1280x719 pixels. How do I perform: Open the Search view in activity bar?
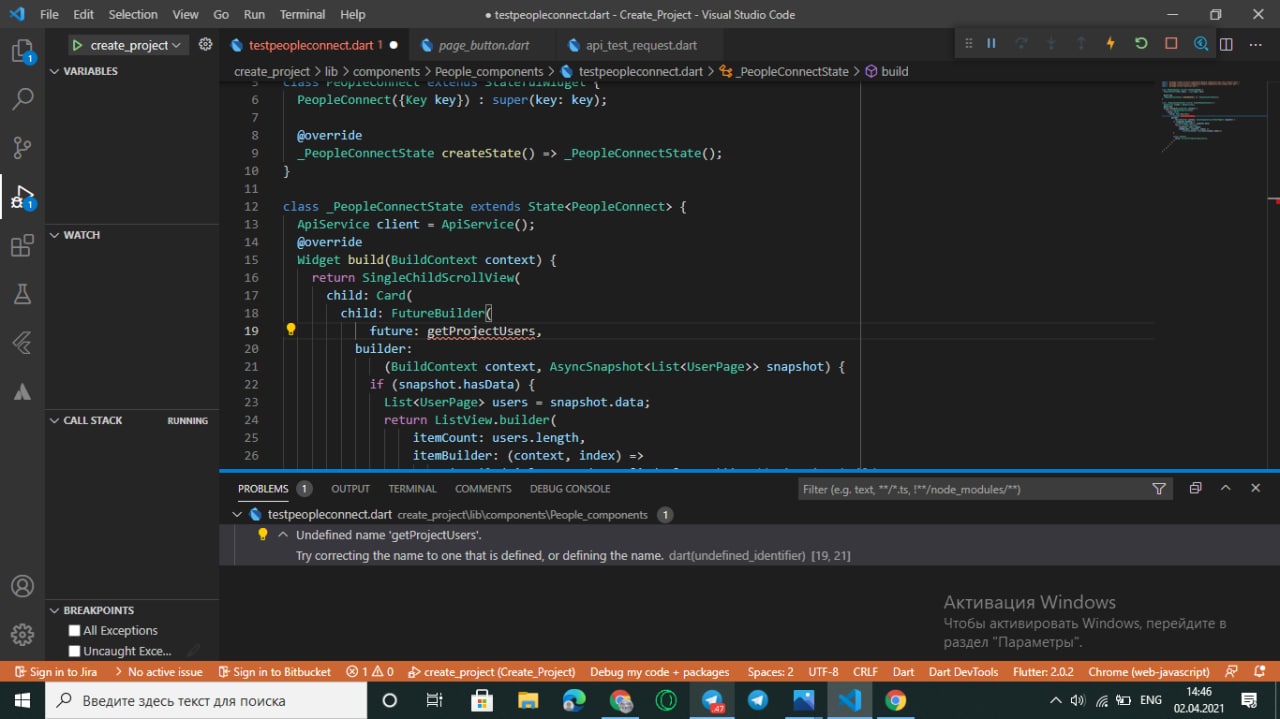pos(22,99)
